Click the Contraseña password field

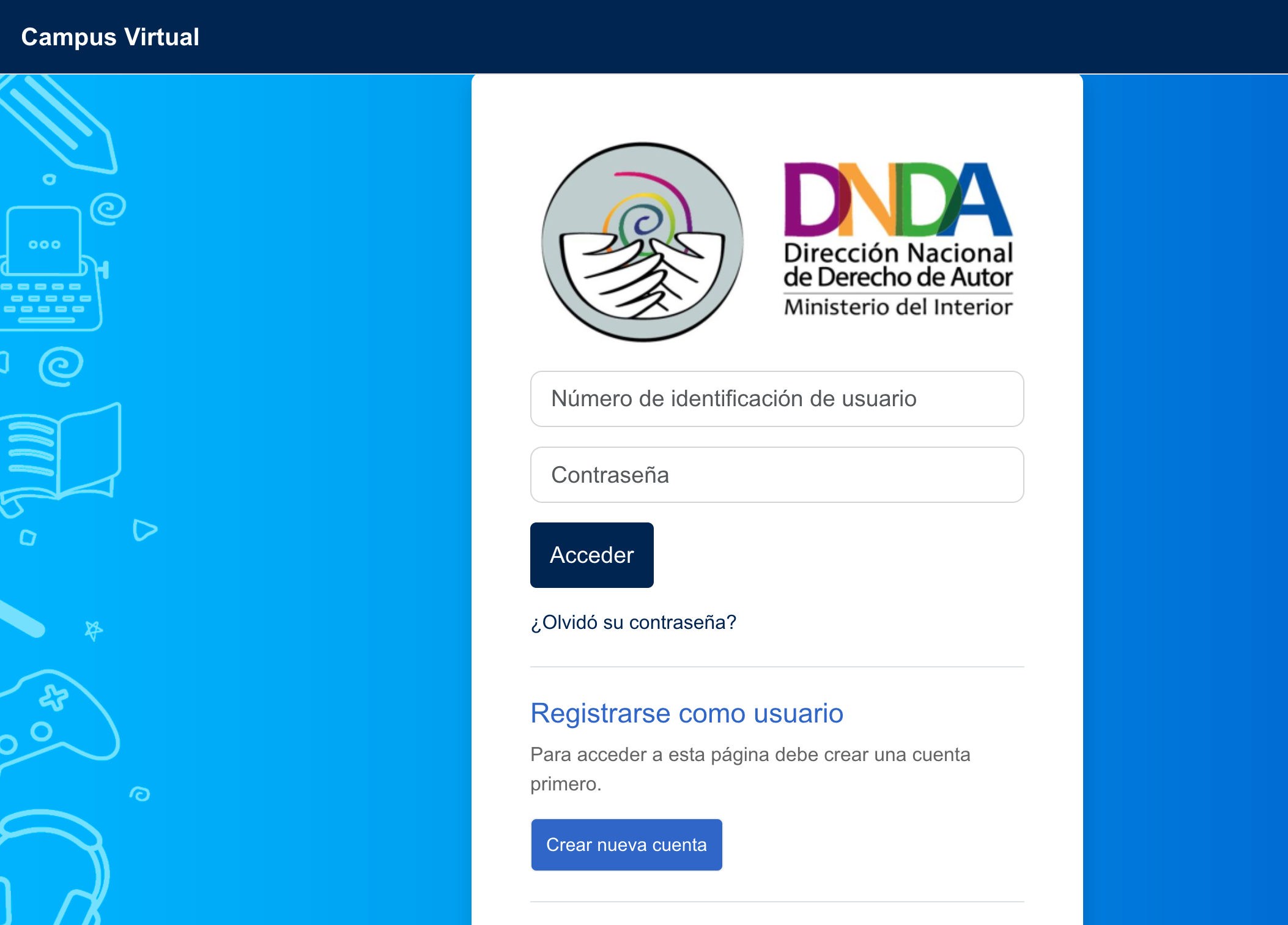pyautogui.click(x=777, y=475)
